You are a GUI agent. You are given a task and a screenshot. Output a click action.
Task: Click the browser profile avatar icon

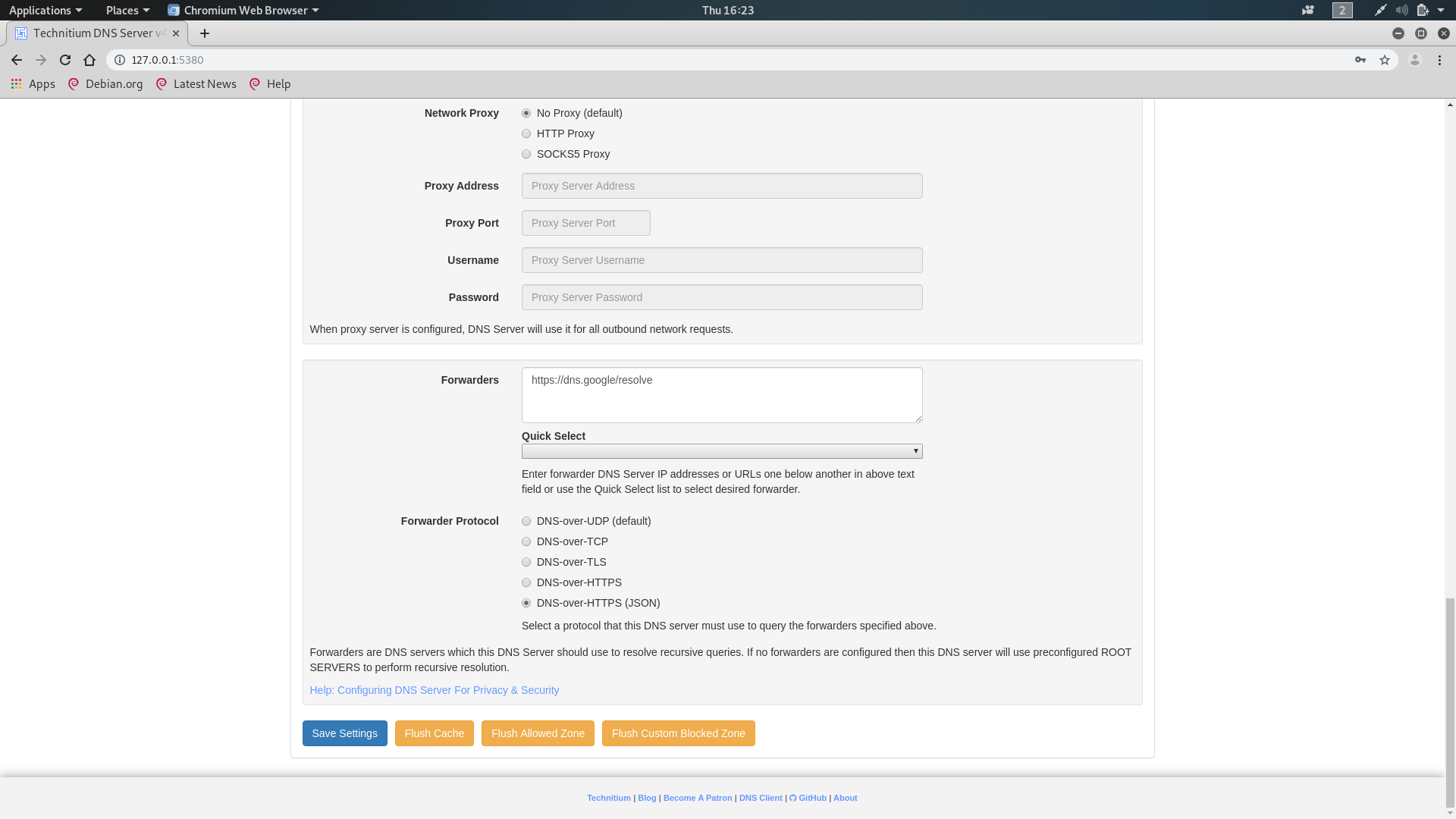pyautogui.click(x=1414, y=59)
